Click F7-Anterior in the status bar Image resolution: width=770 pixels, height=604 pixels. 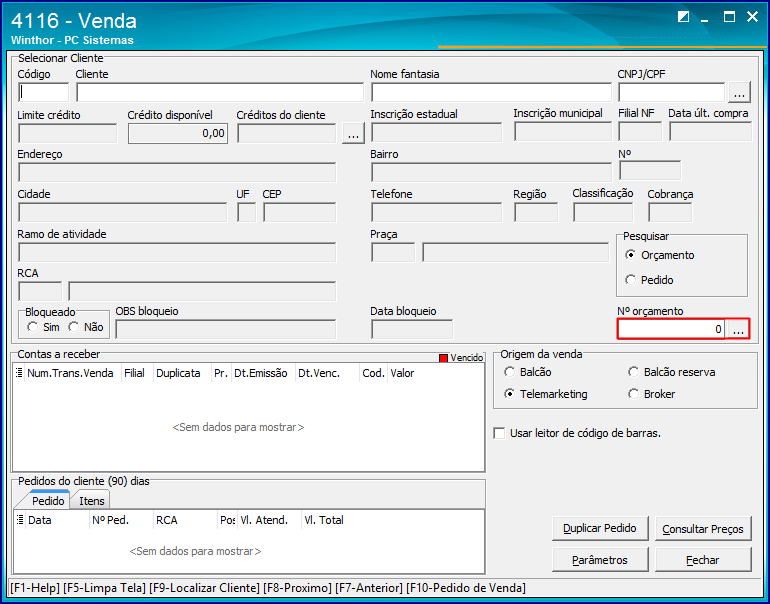[x=369, y=588]
